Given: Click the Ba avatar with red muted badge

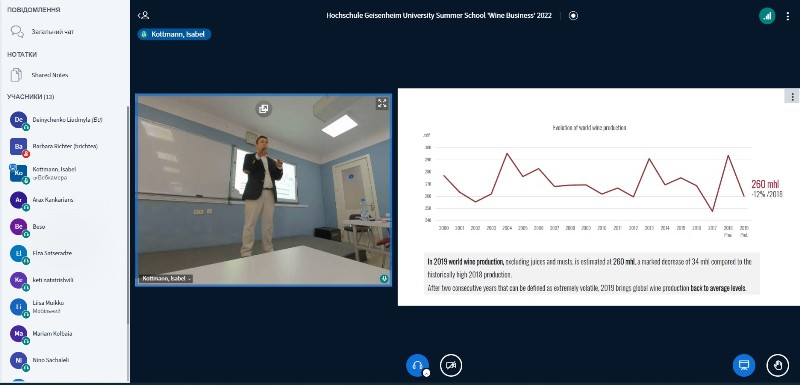Looking at the screenshot, I should click(x=18, y=146).
